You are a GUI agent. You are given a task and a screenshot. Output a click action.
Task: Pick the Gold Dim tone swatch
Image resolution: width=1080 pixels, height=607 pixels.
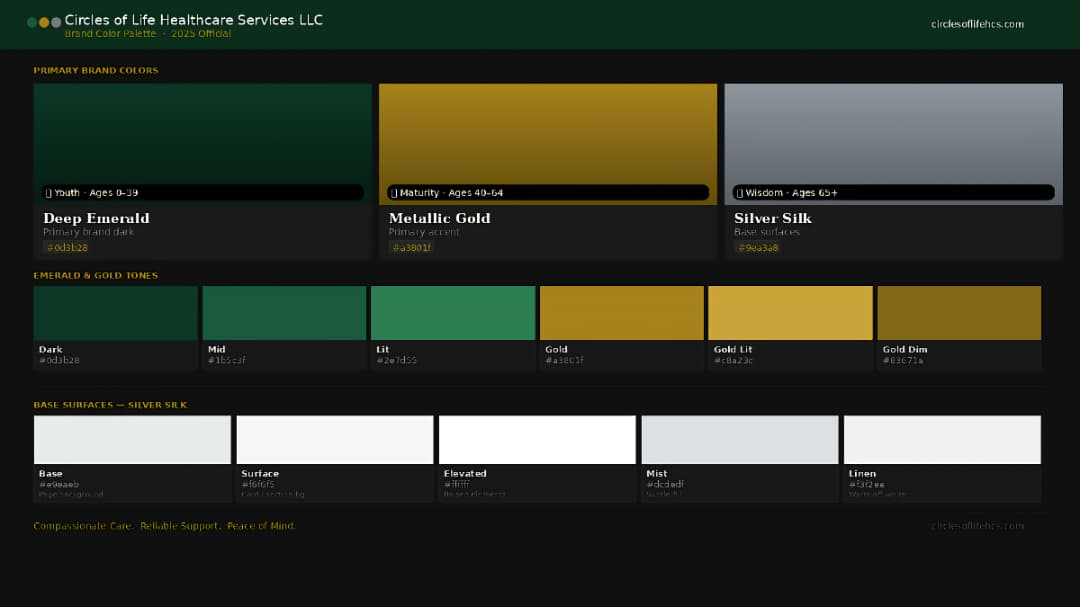click(x=959, y=313)
